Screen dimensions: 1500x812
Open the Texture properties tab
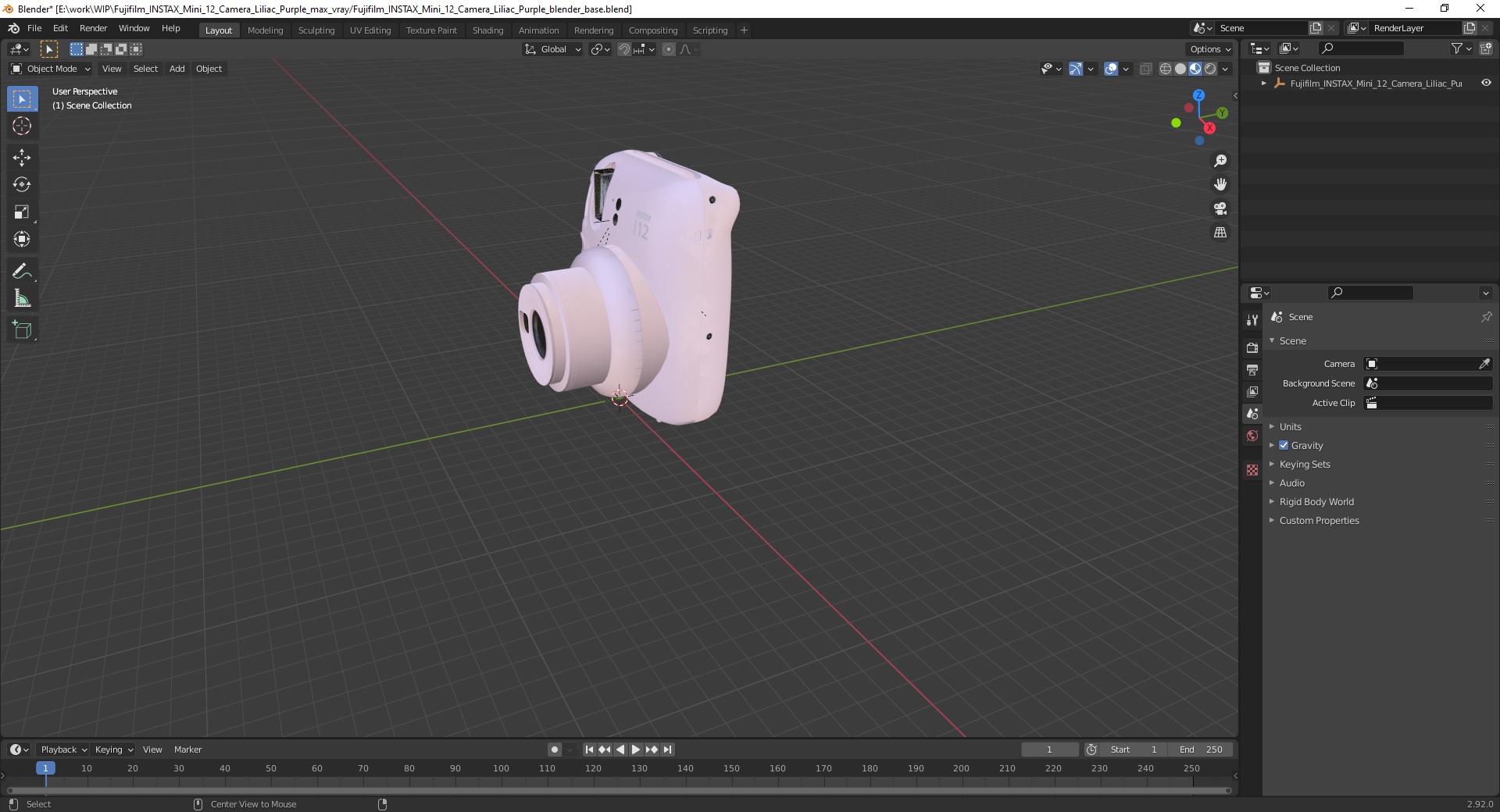click(1252, 470)
